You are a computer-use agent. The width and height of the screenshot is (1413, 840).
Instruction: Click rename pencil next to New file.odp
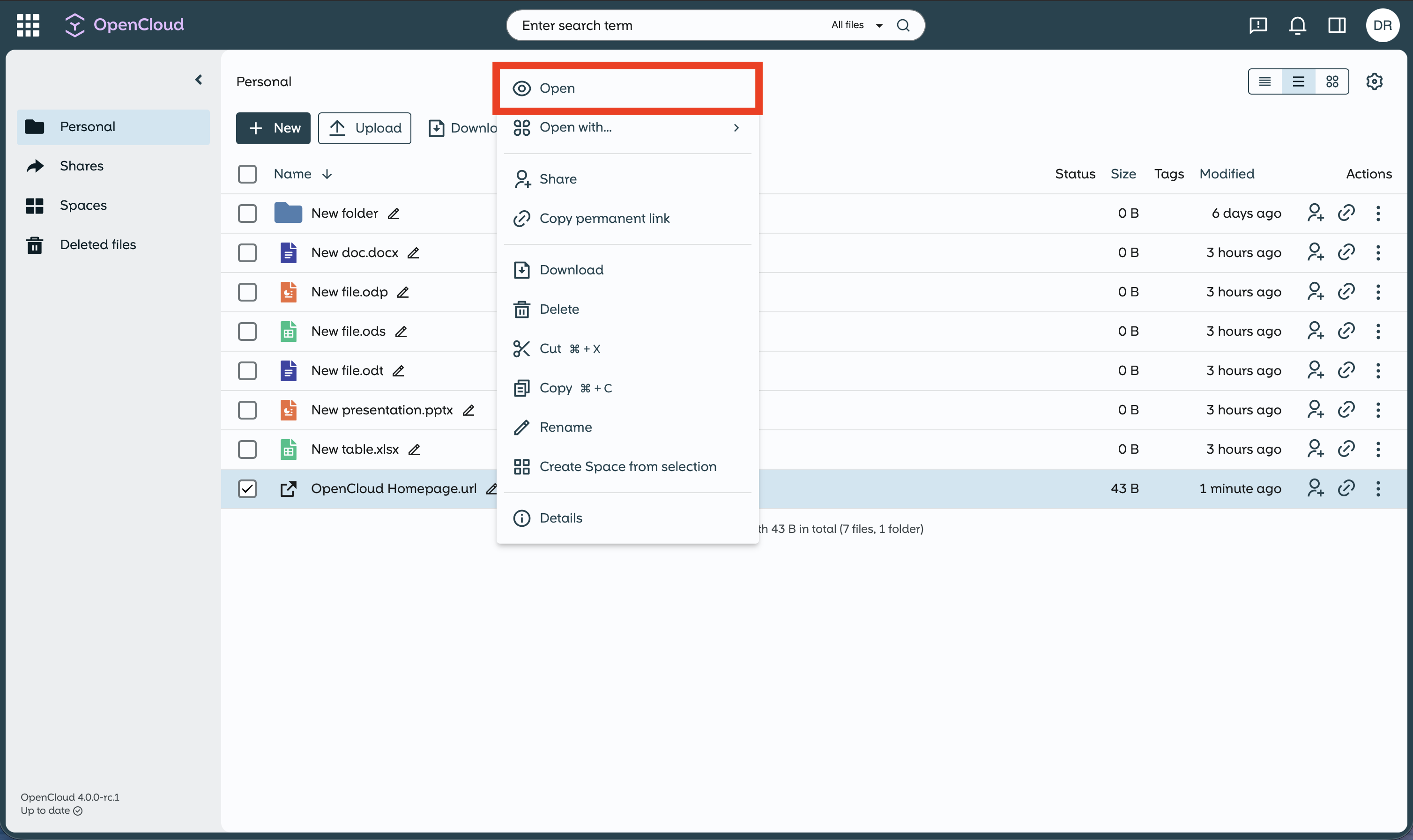point(402,292)
